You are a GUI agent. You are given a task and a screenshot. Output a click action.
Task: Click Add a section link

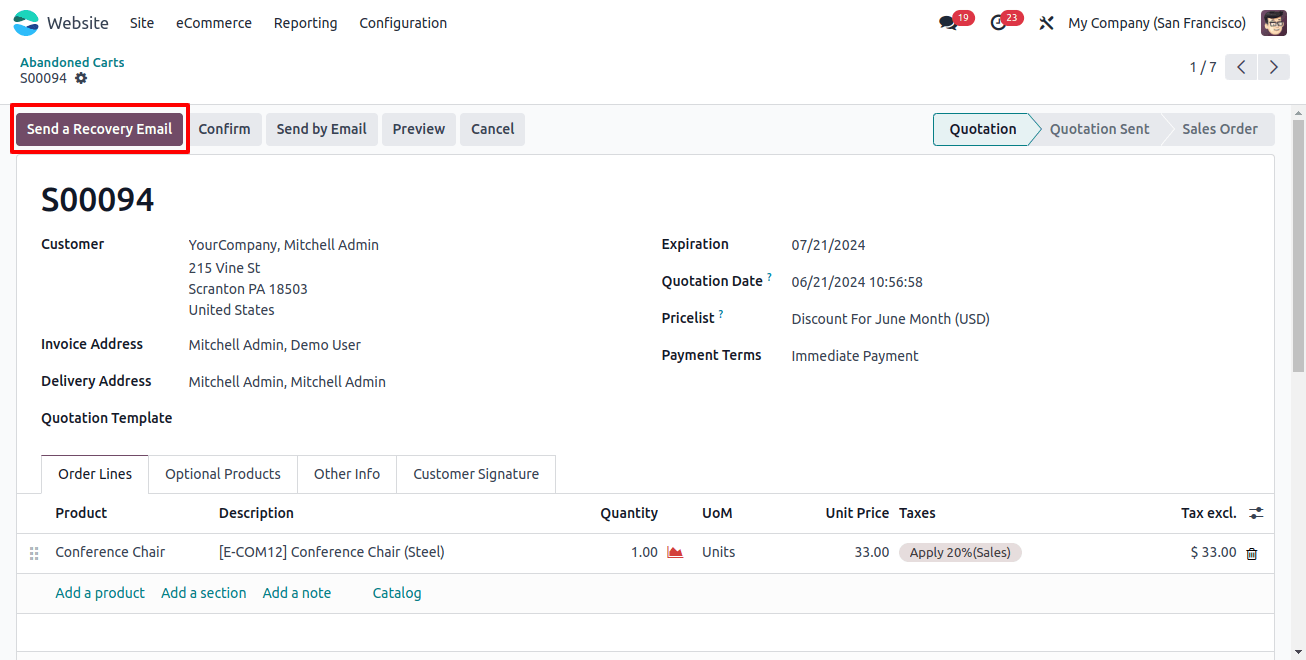[203, 593]
